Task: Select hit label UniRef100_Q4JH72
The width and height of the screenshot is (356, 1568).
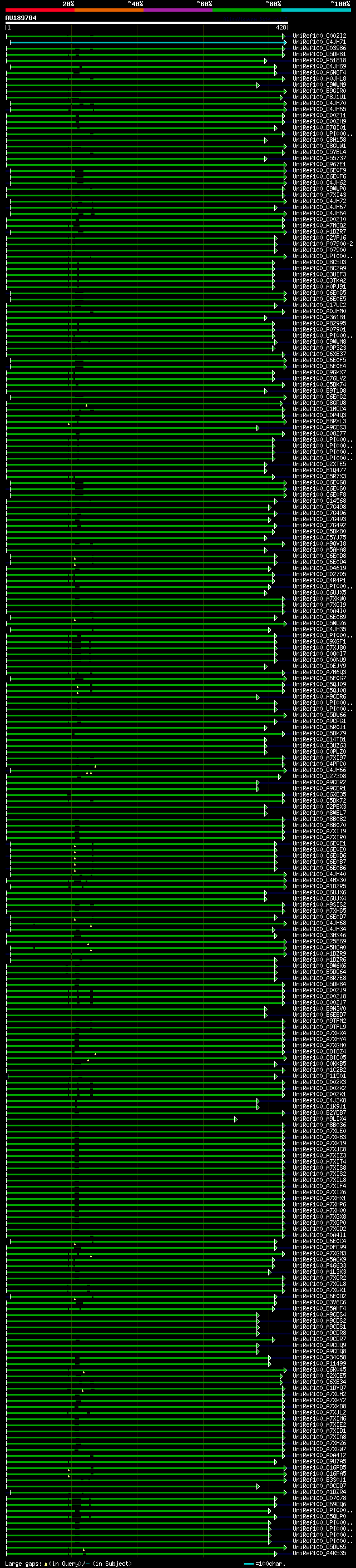Action: [319, 201]
